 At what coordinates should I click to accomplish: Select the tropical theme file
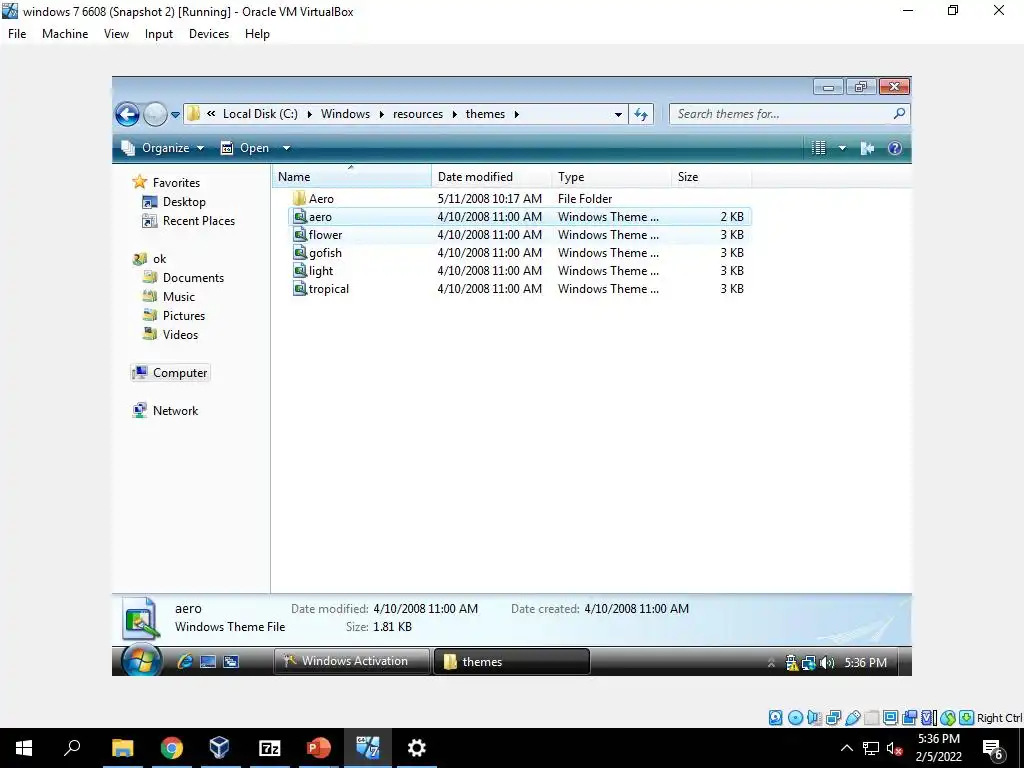tap(519, 289)
